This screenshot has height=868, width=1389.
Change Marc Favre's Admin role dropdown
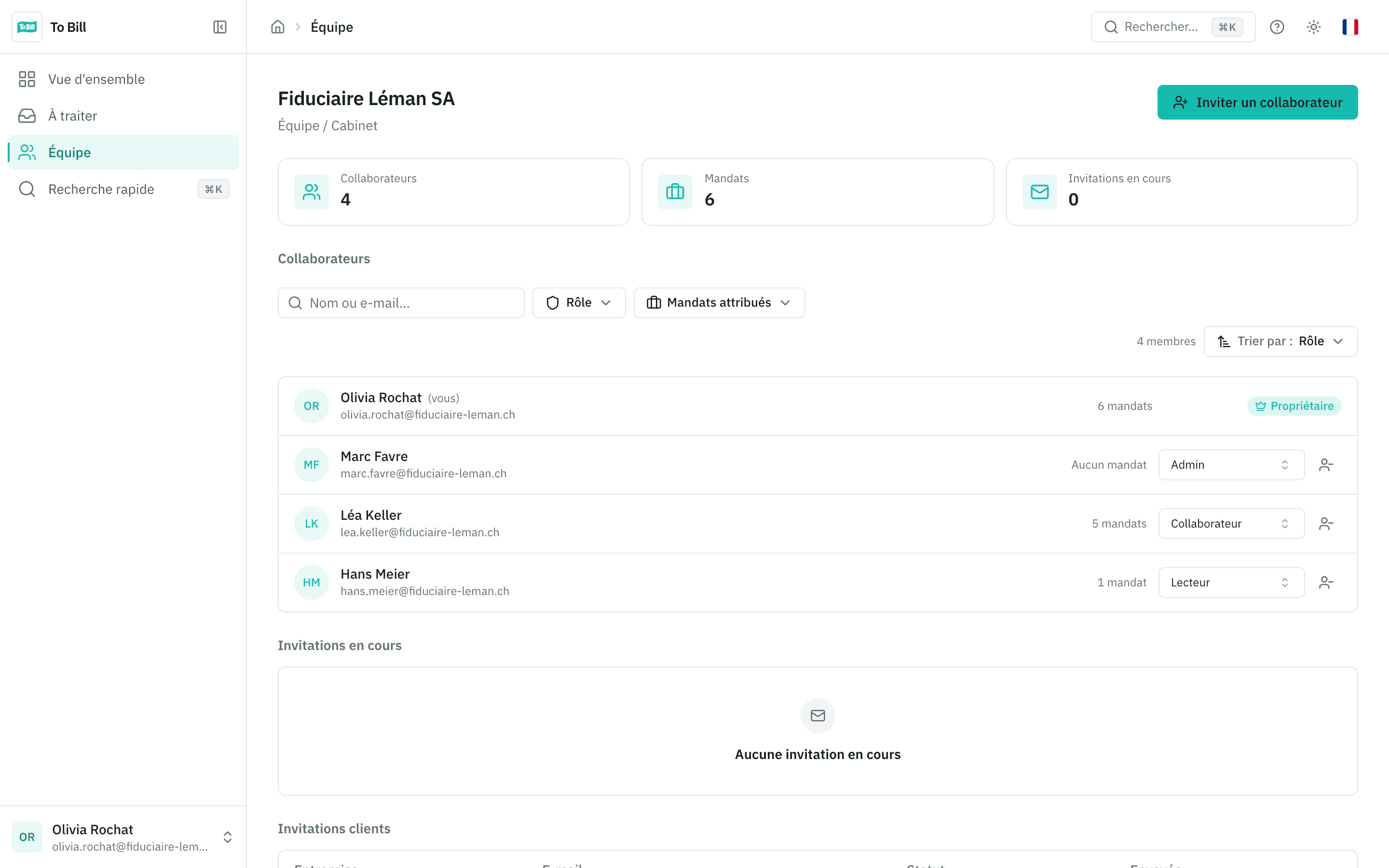(x=1231, y=465)
